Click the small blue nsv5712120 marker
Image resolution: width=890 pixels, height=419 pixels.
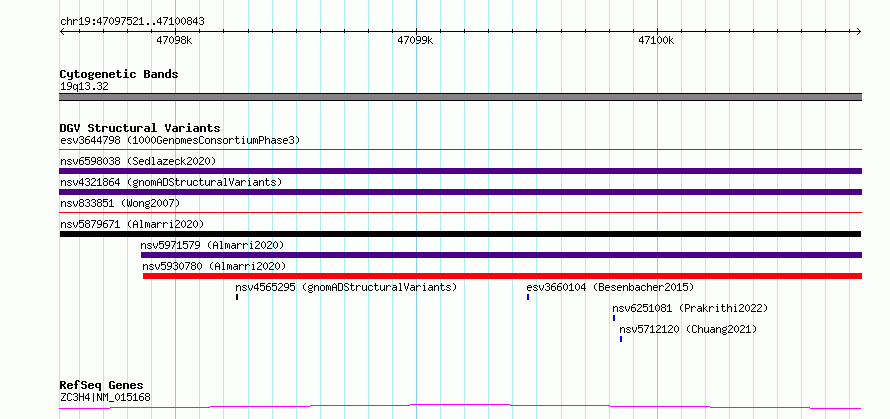click(621, 339)
